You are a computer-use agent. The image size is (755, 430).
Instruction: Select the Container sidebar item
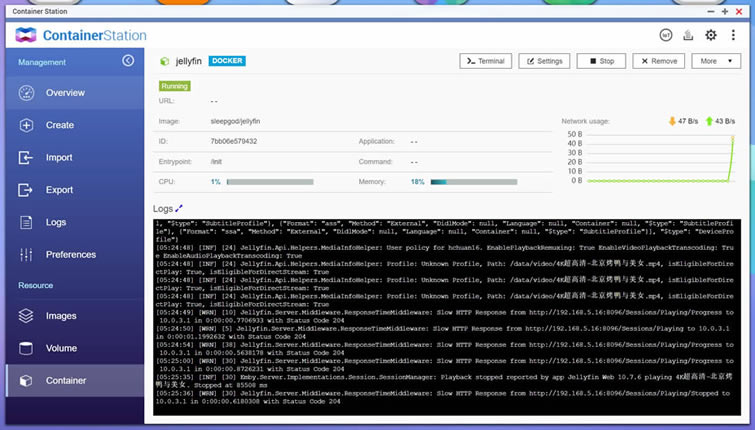(x=75, y=380)
